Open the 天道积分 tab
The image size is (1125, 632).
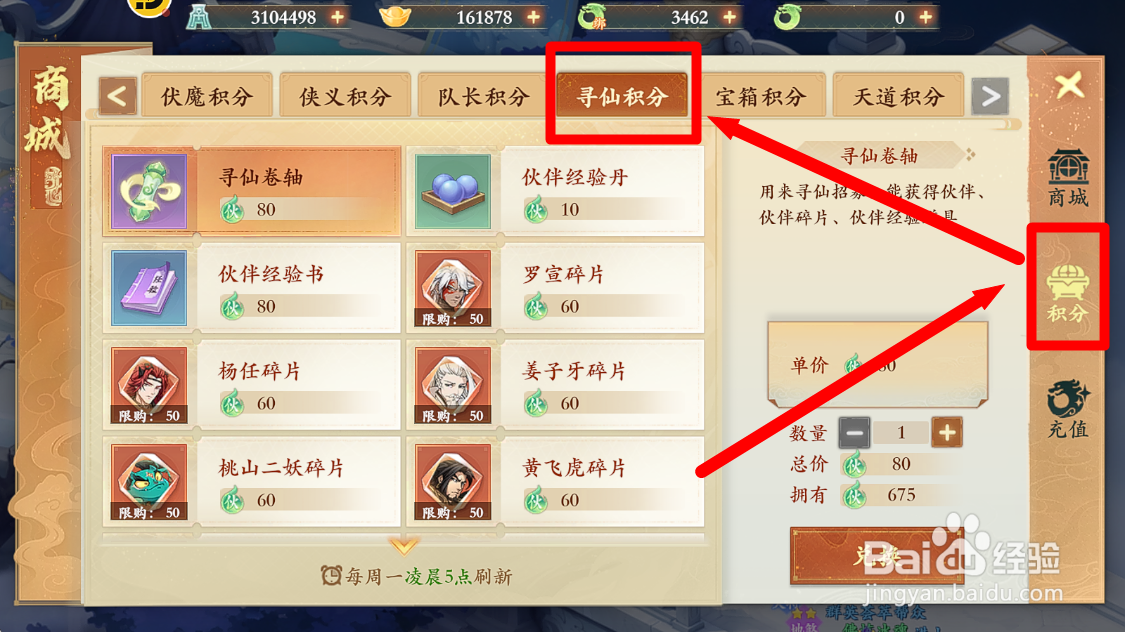(898, 95)
